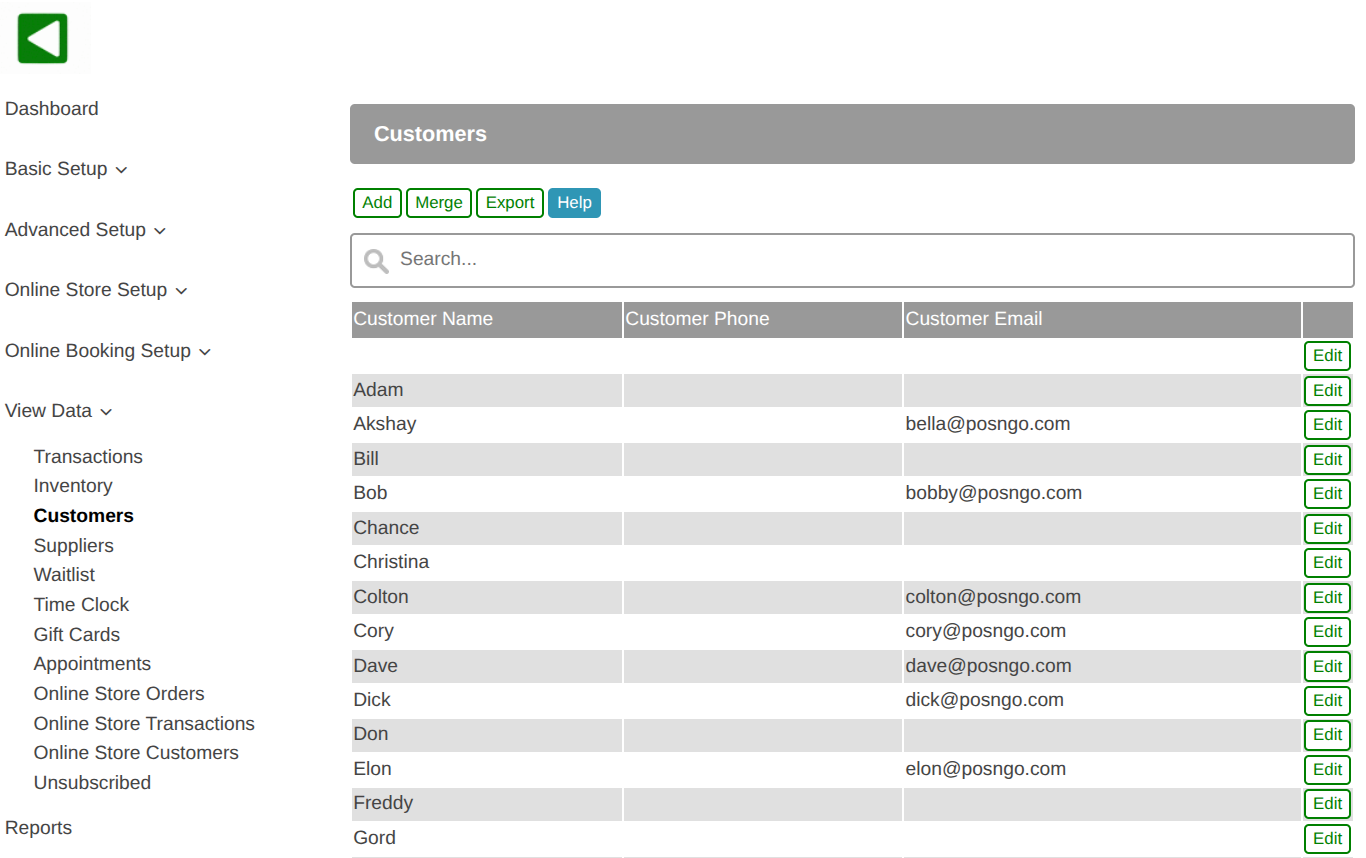Click the Merge button
Viewport: 1366px width, 858px height.
[439, 203]
